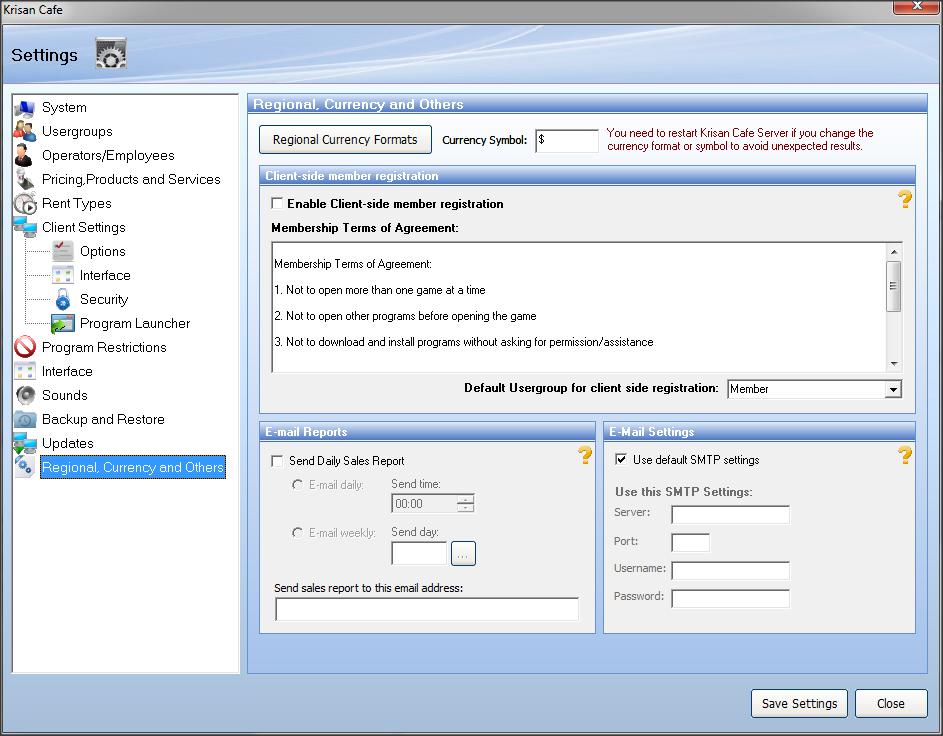Viewport: 943px width, 736px height.
Task: Open help question mark for E-Mail Settings
Action: pos(905,455)
